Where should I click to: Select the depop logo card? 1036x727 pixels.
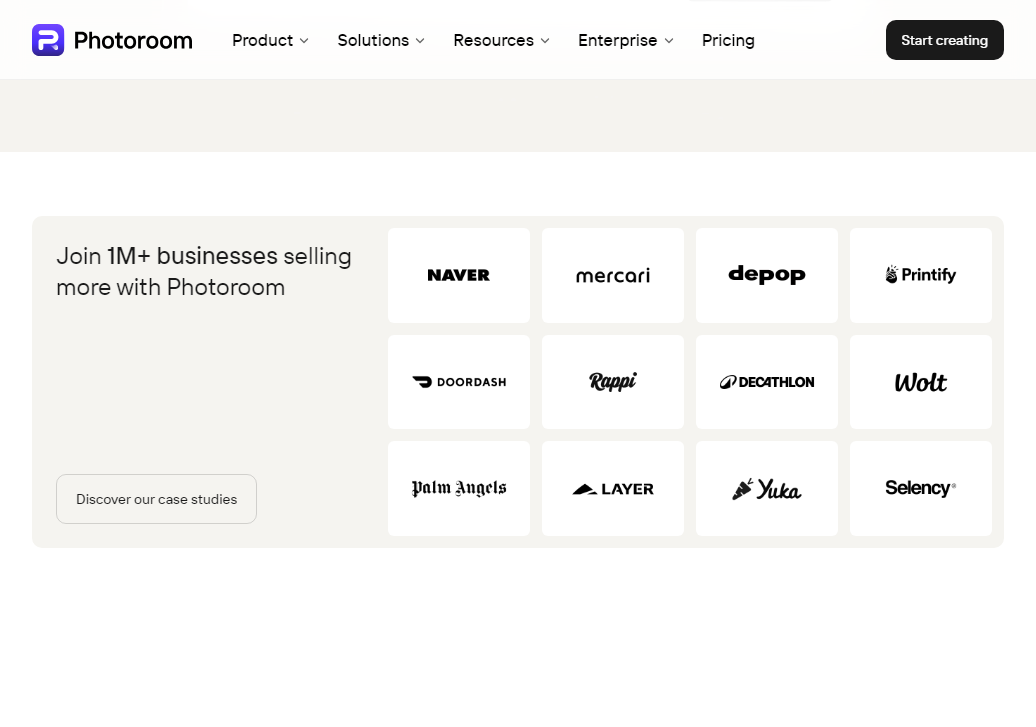(767, 276)
